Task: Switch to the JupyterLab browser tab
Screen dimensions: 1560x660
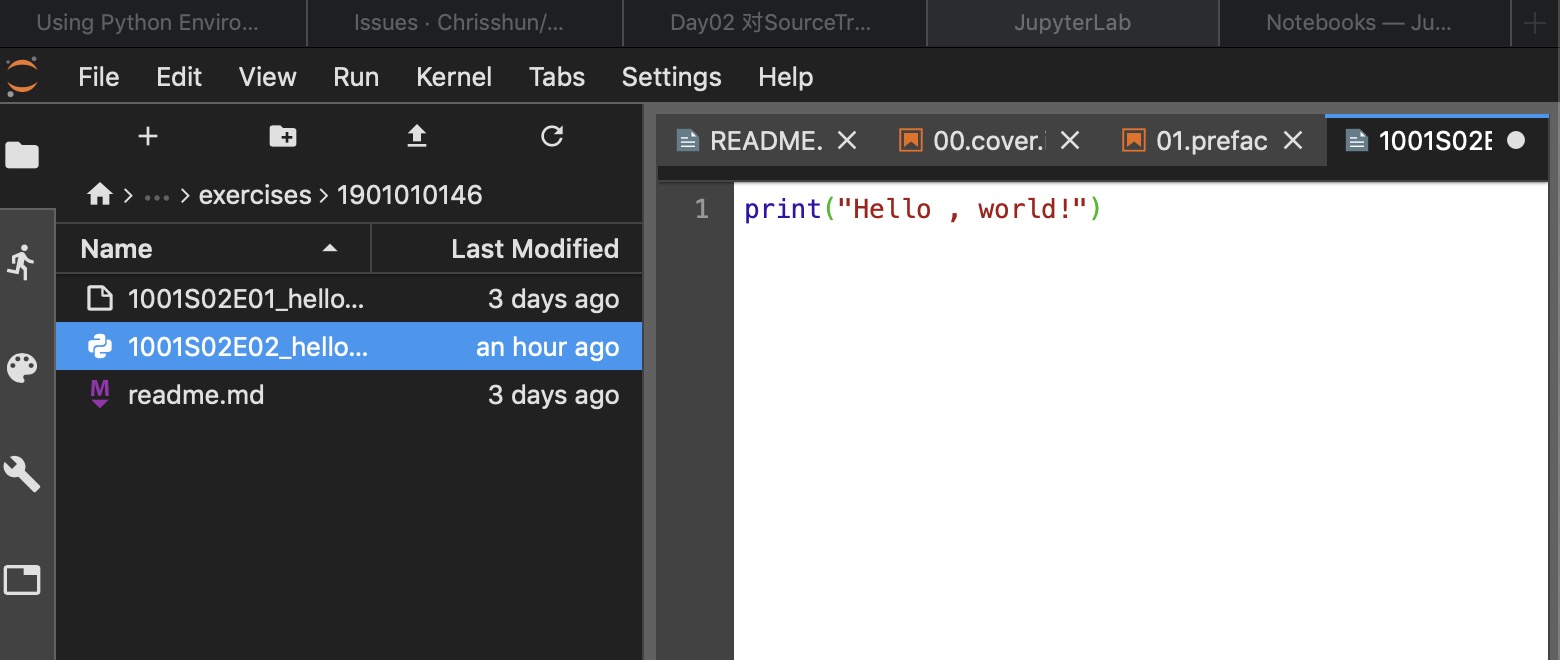Action: (1073, 22)
